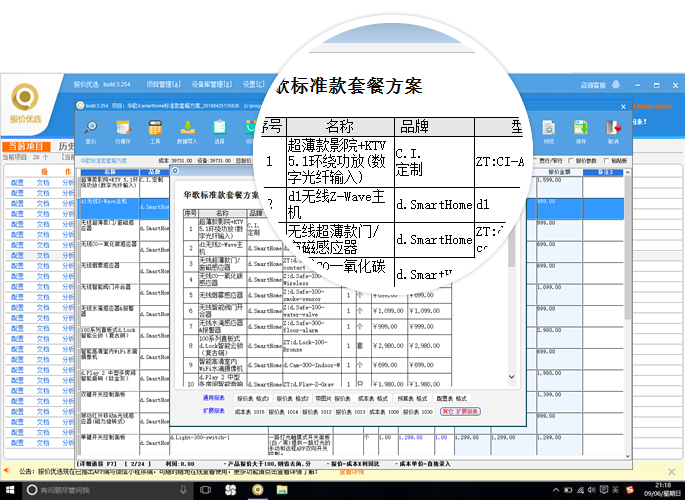Close the quotation editor window

point(623,107)
